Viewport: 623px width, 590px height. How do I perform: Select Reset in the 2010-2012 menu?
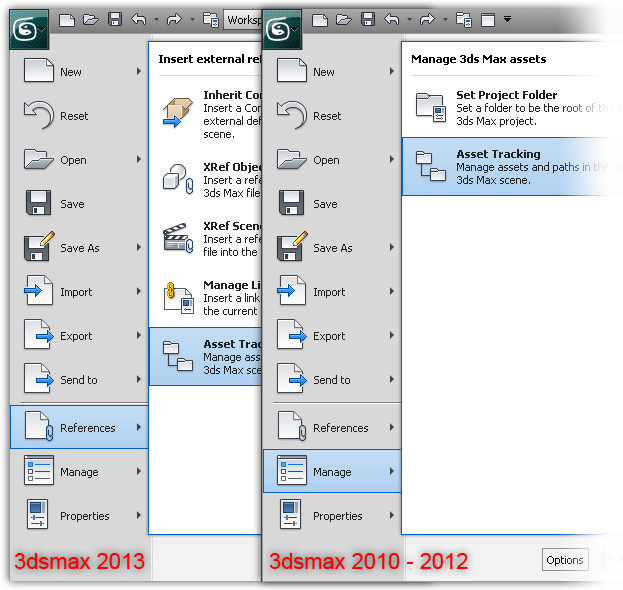pyautogui.click(x=332, y=116)
